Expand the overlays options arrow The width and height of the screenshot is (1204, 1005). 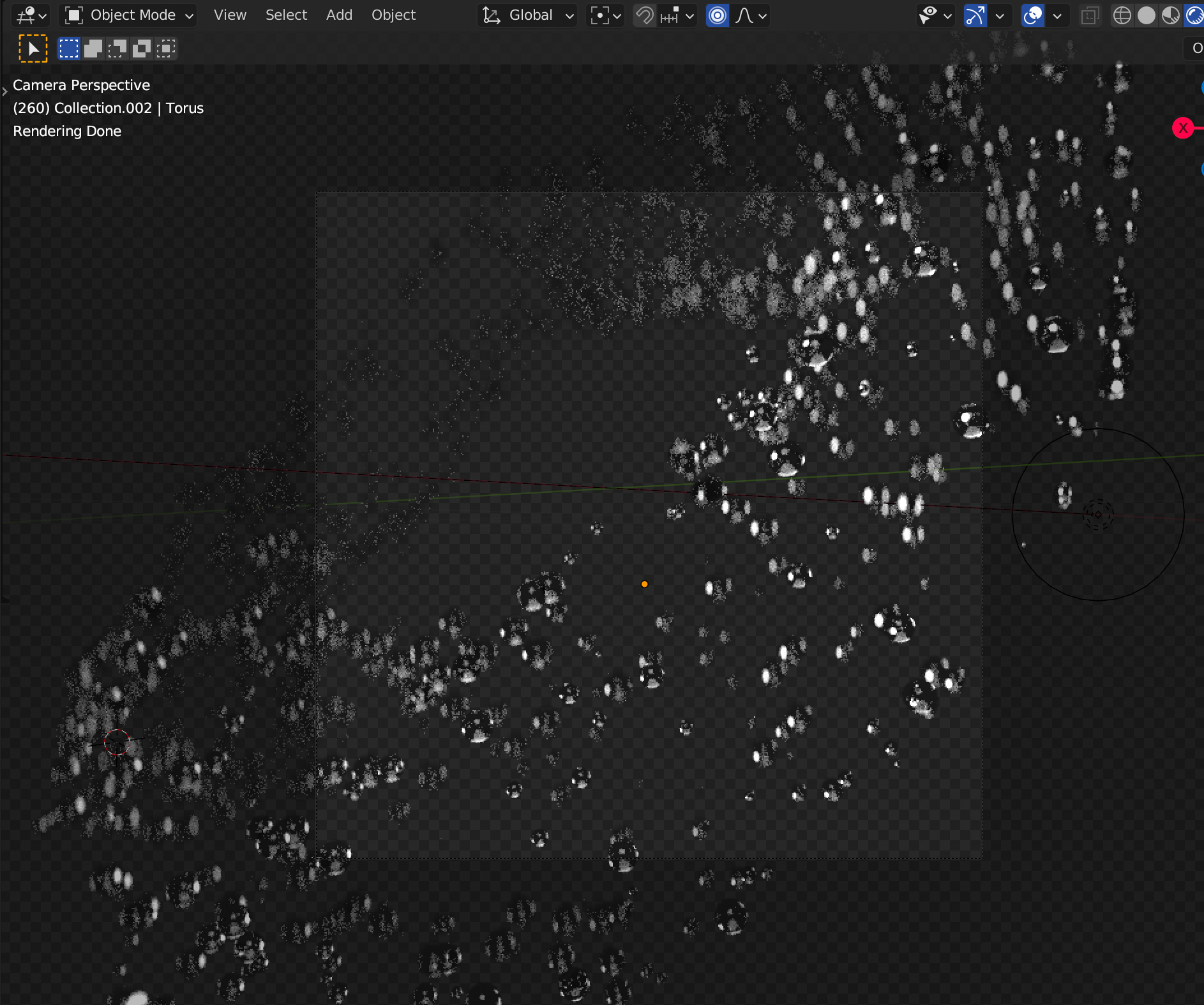coord(1058,15)
